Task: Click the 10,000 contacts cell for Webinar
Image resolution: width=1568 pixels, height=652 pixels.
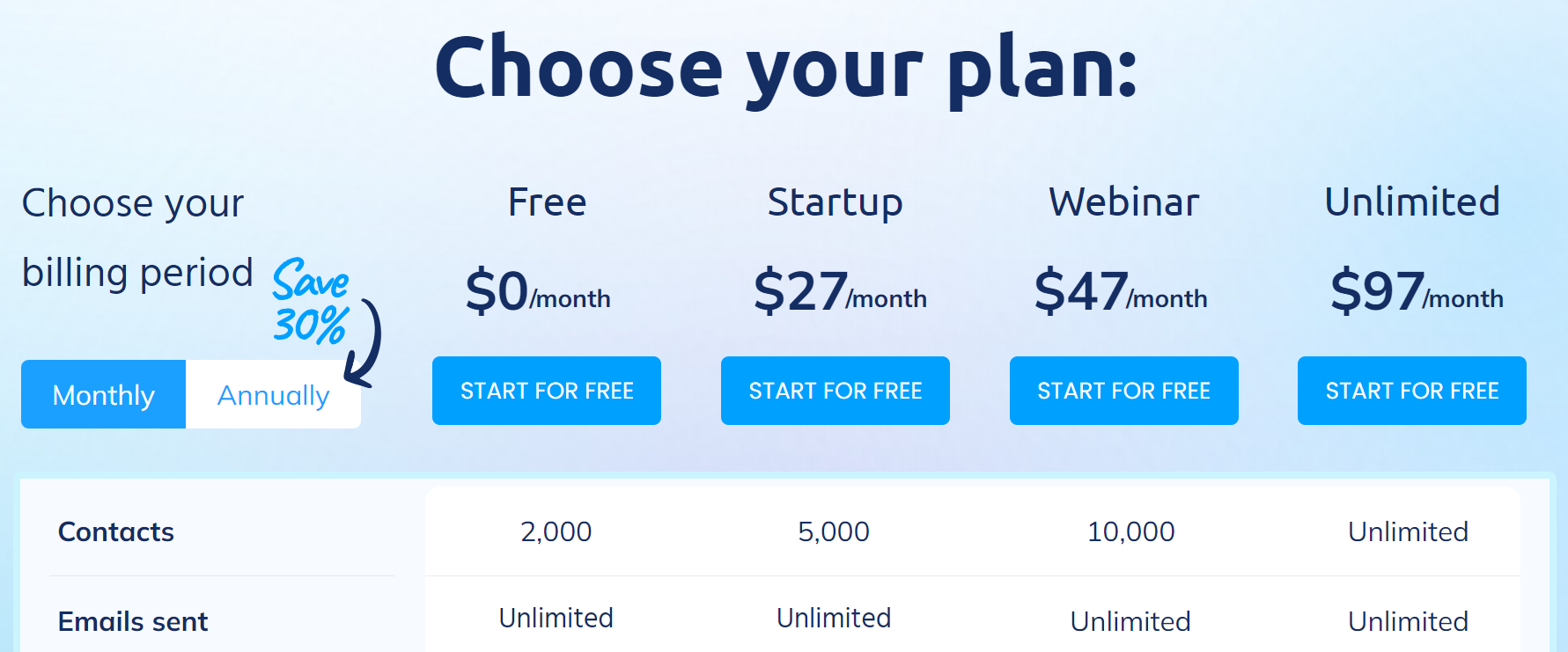Action: (1130, 531)
